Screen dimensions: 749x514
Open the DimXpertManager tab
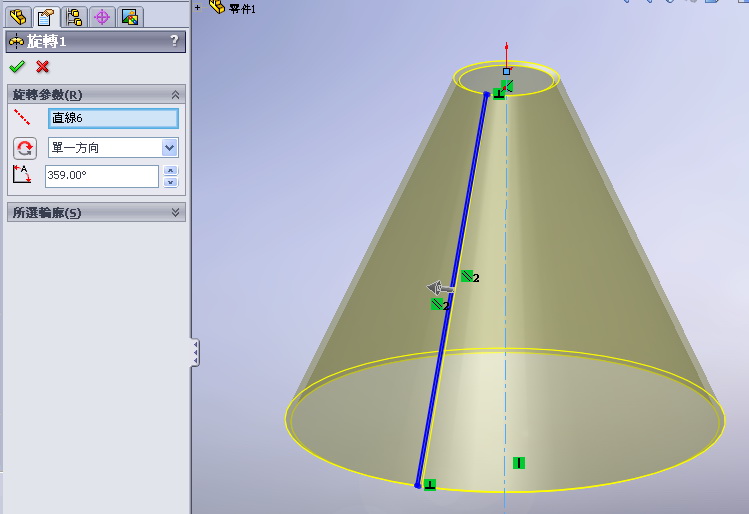pos(102,17)
